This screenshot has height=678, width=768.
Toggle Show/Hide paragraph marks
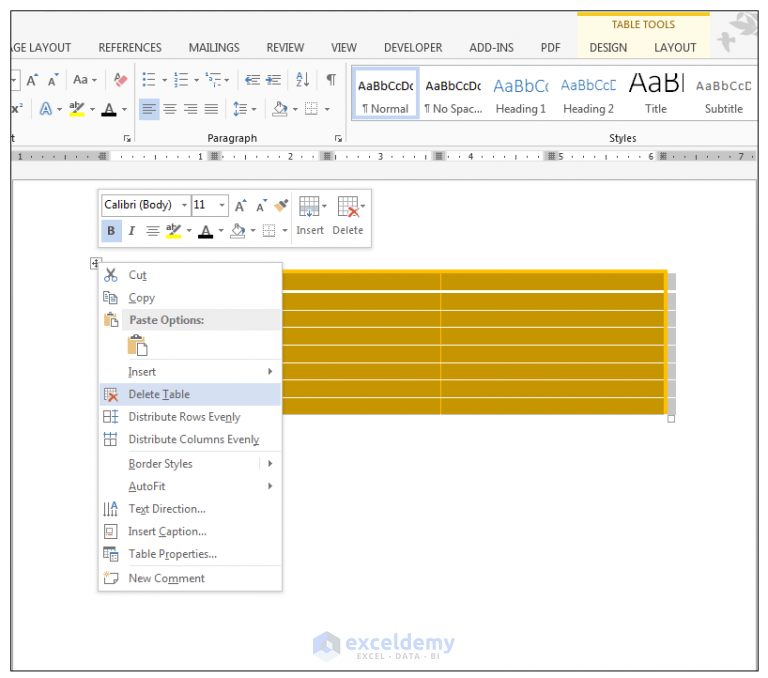(x=331, y=79)
